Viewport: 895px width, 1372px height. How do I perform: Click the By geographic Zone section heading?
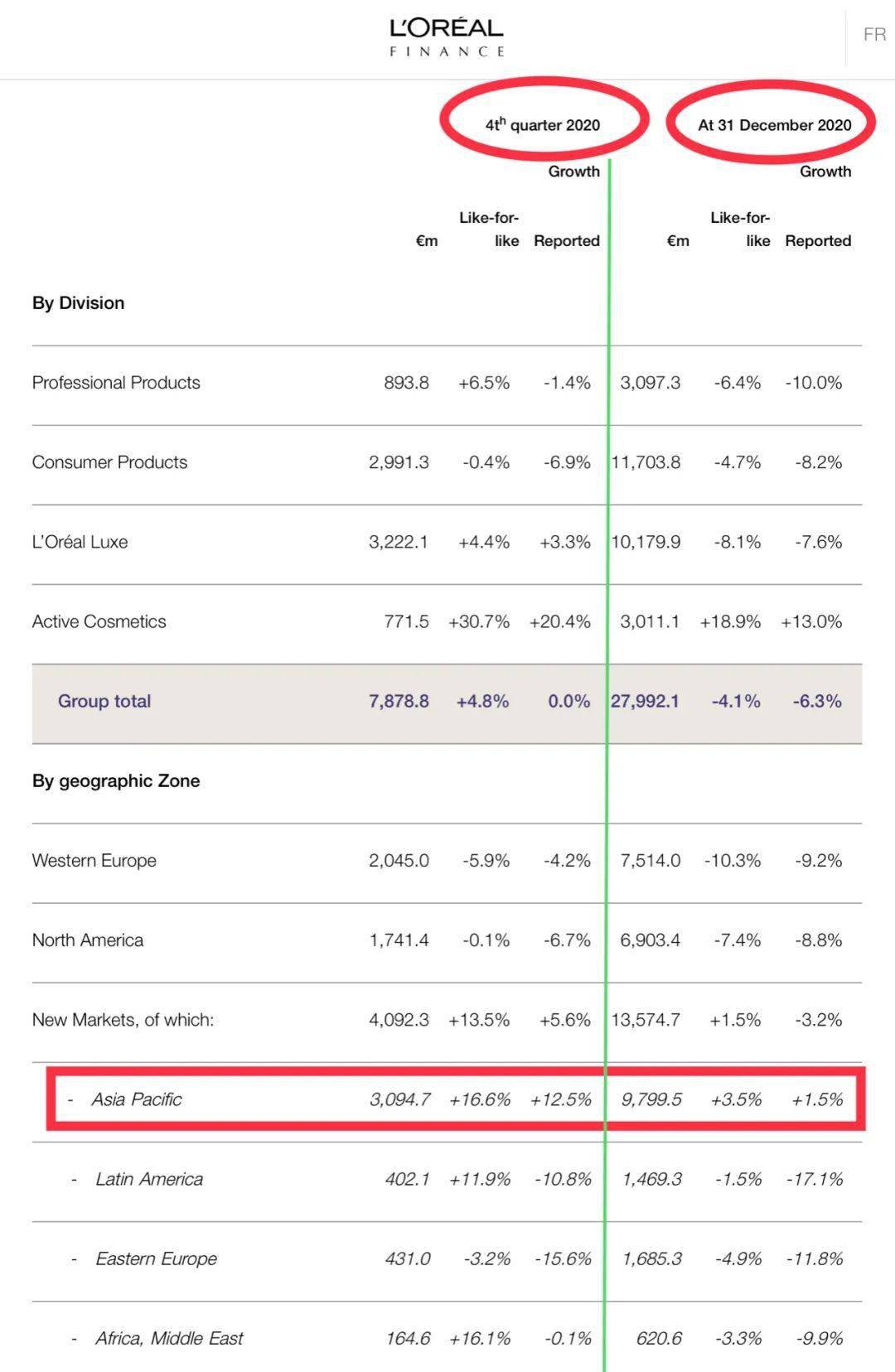pos(116,781)
